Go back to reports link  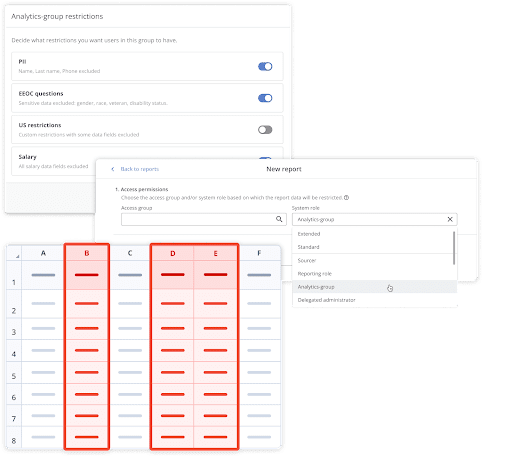coord(140,169)
